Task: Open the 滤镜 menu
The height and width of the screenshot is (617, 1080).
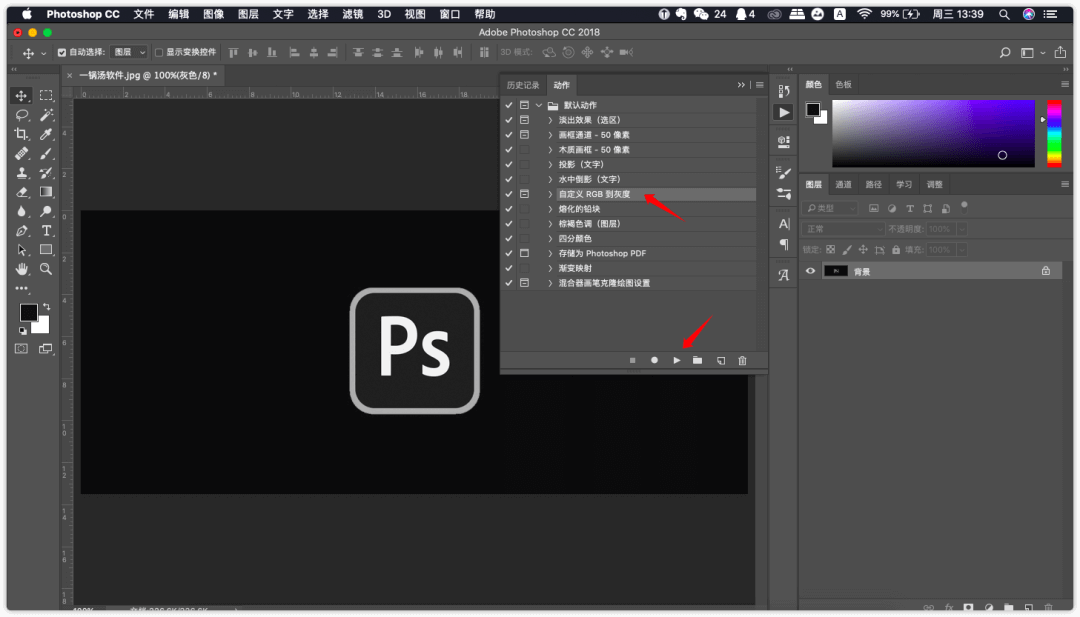Action: pos(353,14)
